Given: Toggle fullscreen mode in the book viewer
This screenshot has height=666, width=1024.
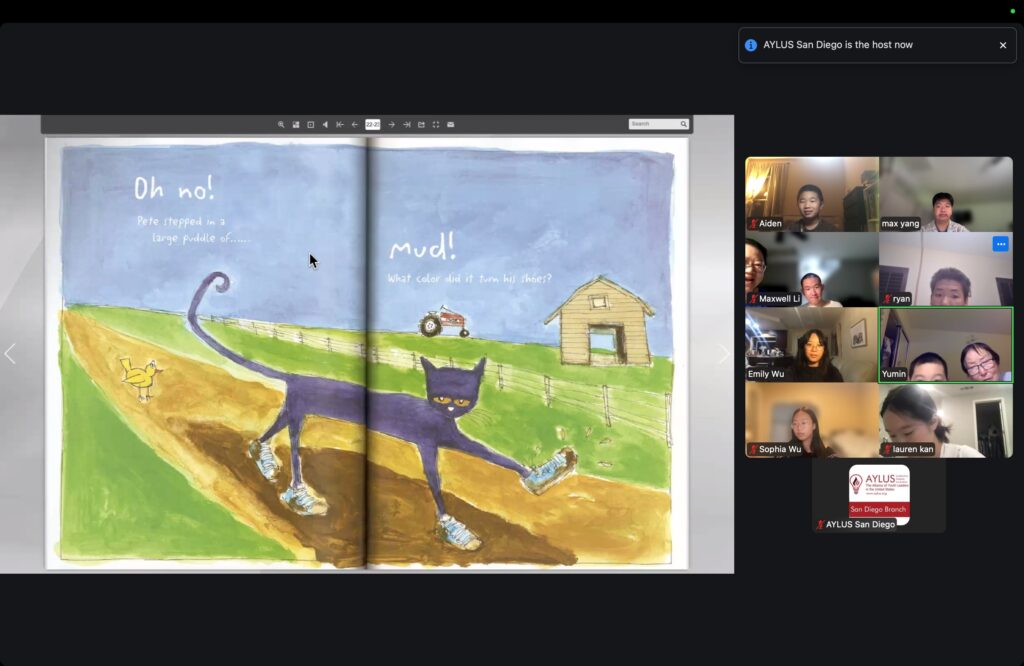Looking at the screenshot, I should [436, 125].
